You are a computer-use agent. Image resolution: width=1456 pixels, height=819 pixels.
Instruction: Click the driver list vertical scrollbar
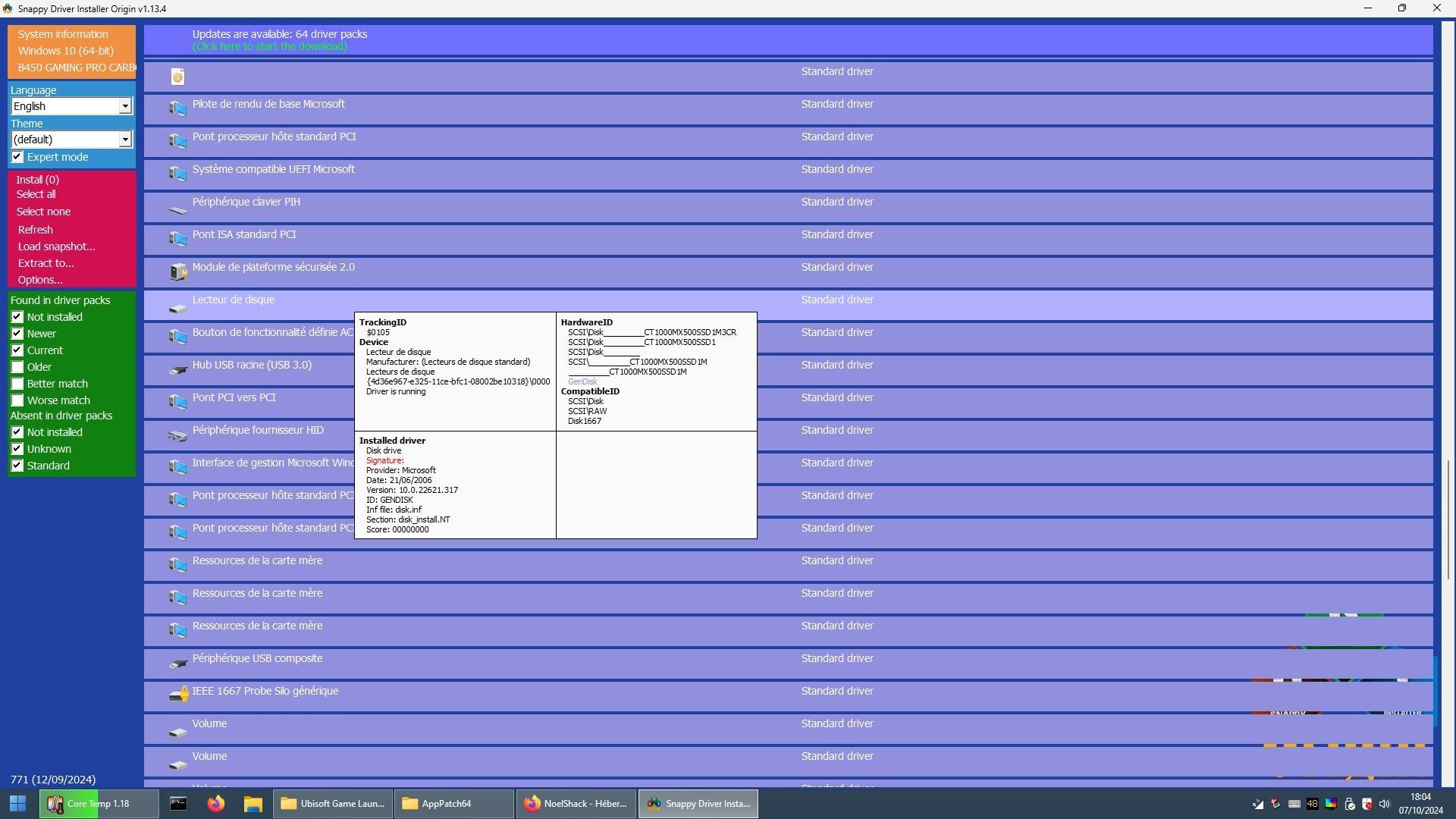(1448, 520)
